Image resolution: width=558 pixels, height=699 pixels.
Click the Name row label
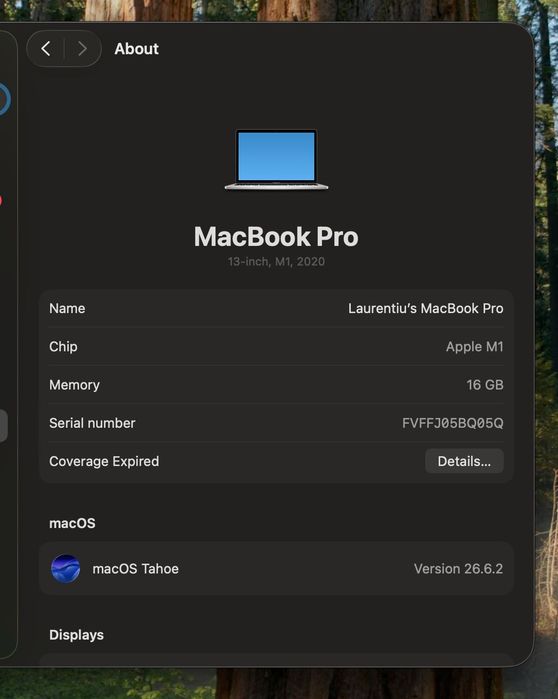67,308
